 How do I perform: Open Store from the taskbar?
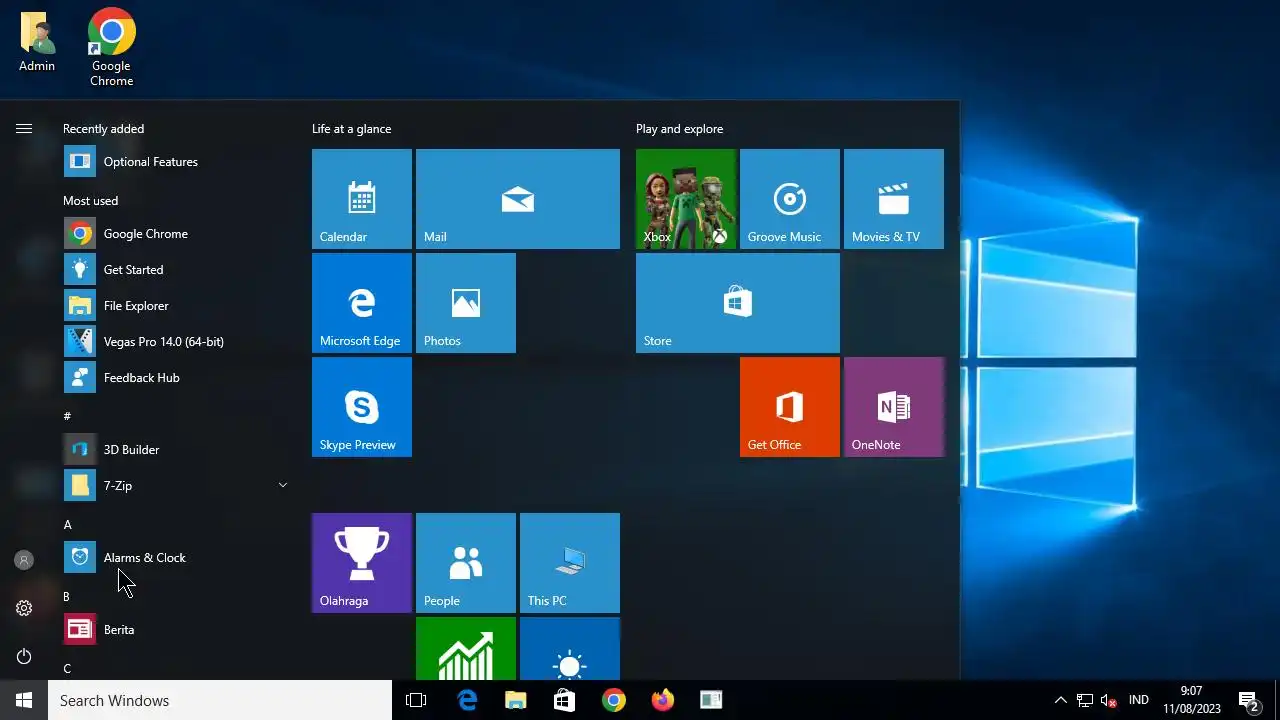pos(565,700)
